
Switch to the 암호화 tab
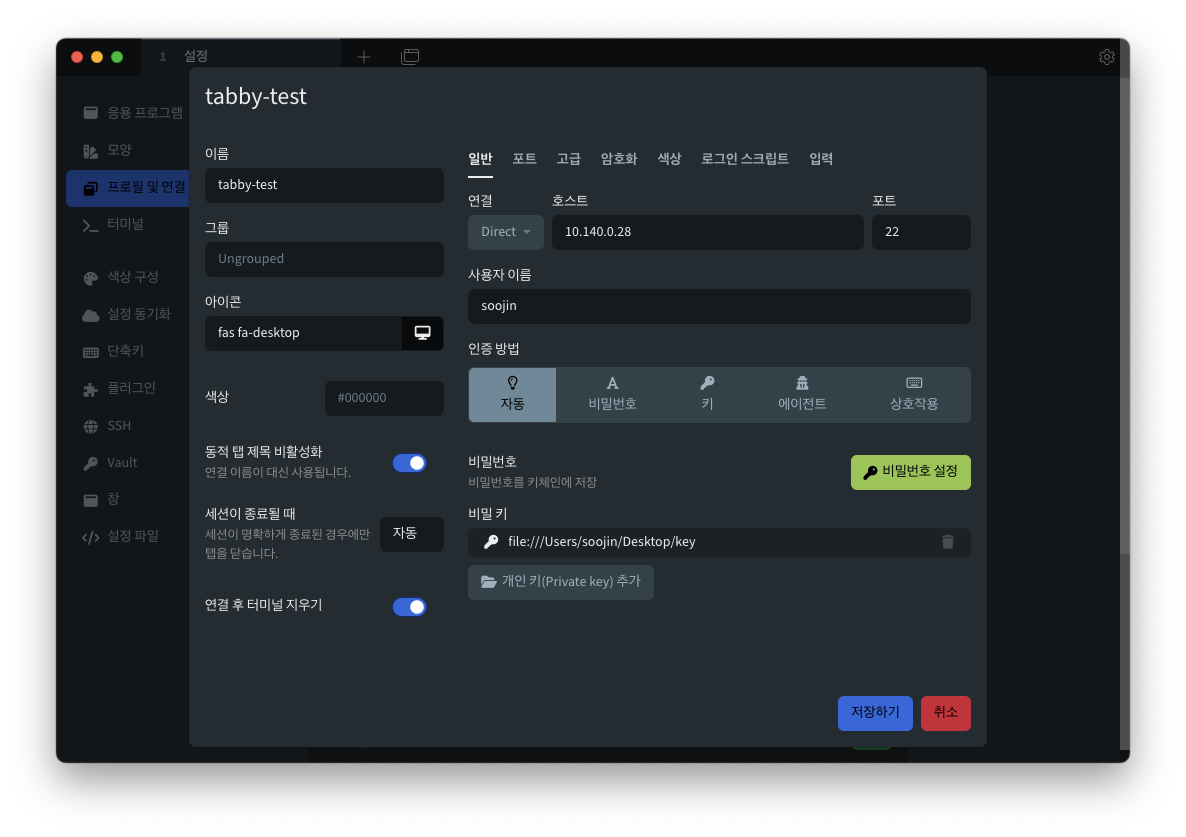[619, 159]
